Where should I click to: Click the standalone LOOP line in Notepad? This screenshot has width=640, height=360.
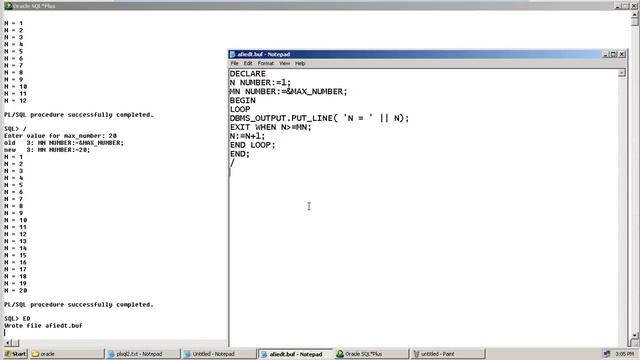tap(240, 110)
